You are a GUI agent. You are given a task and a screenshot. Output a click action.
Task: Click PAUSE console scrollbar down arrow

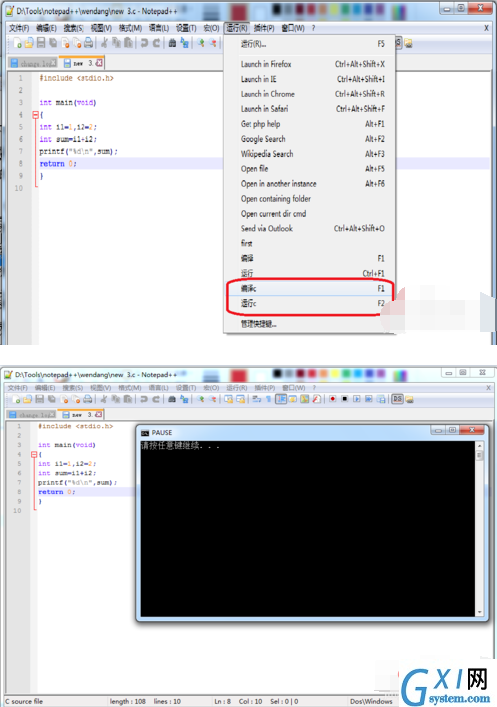479,612
